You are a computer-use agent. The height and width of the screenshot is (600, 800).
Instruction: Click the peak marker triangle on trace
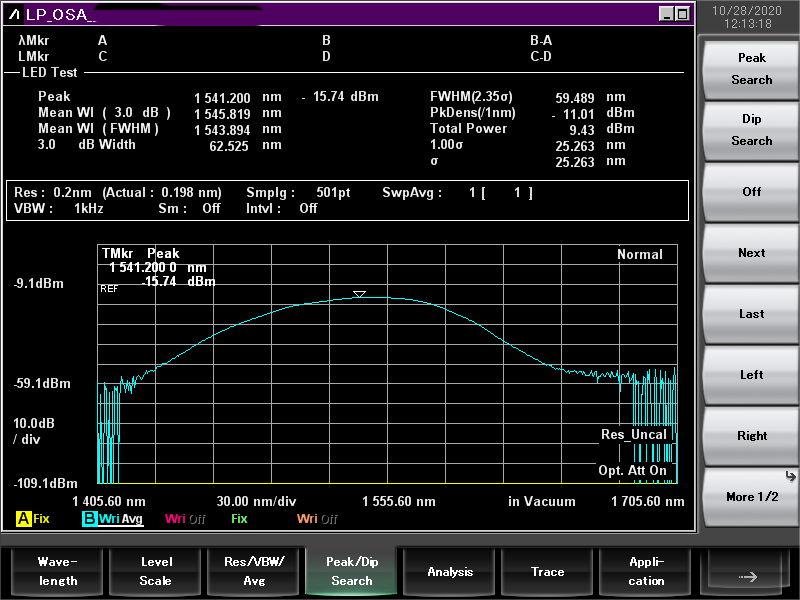[x=359, y=294]
